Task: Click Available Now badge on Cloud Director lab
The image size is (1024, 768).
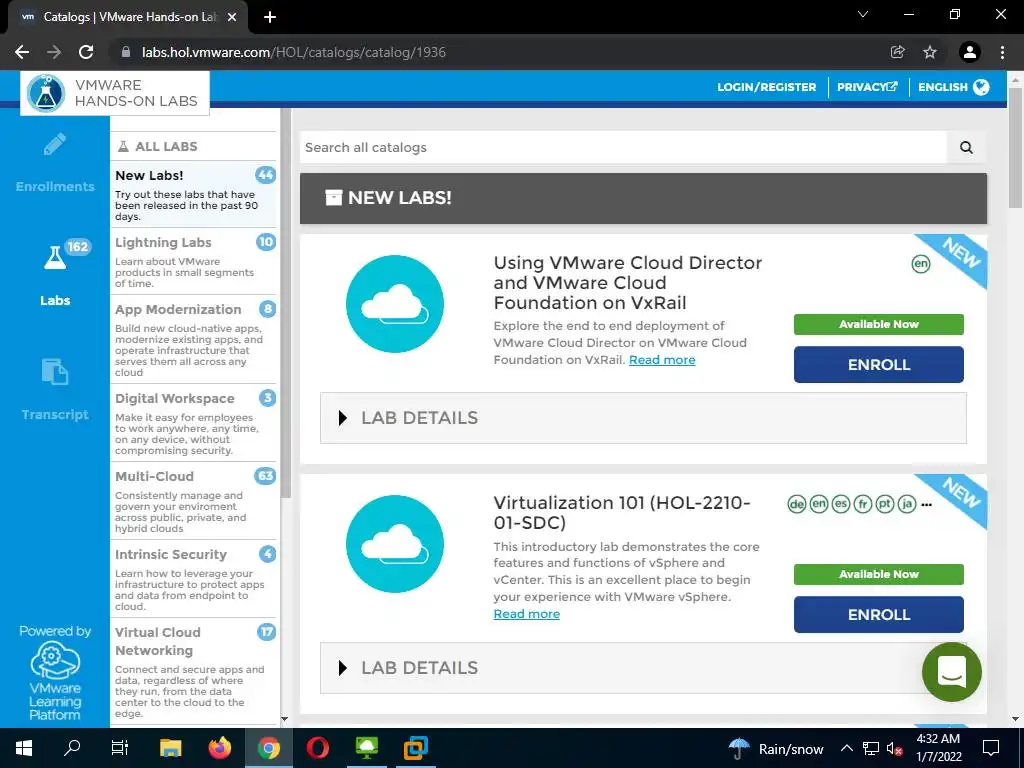Action: 878,324
